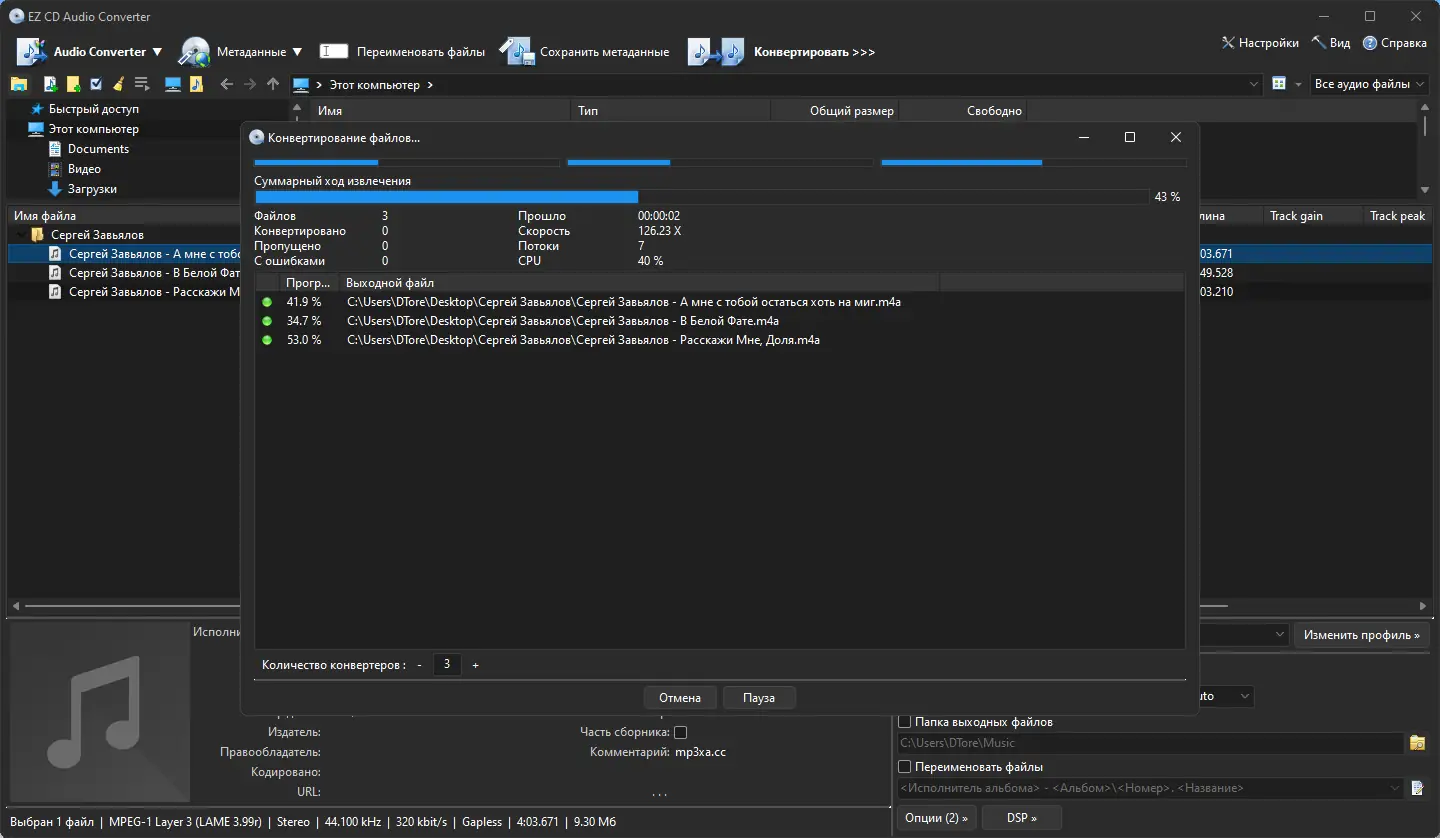Go forward with the right arrow
The width and height of the screenshot is (1440, 838).
(x=250, y=84)
